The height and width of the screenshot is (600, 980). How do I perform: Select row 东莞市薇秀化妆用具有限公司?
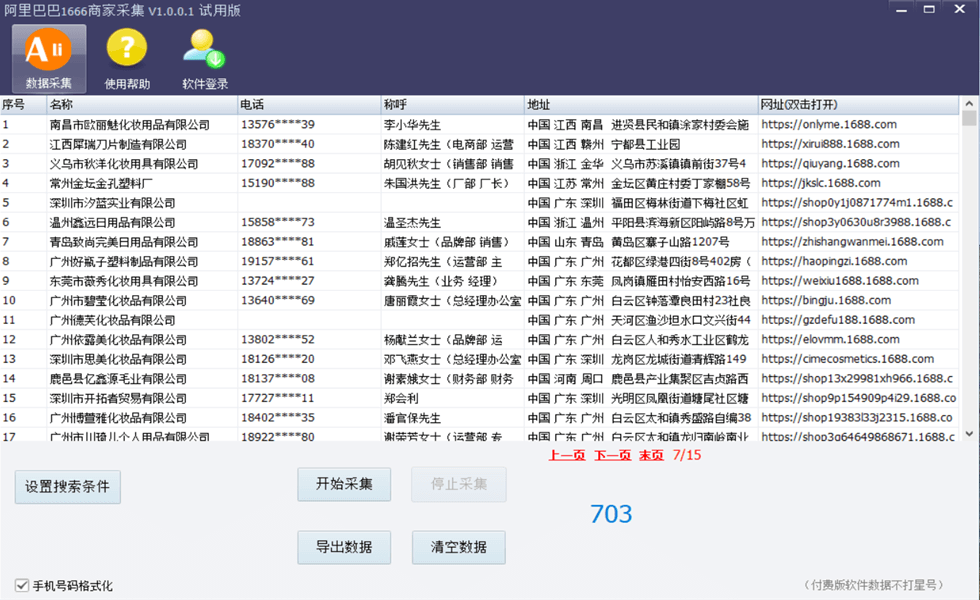[x=479, y=281]
